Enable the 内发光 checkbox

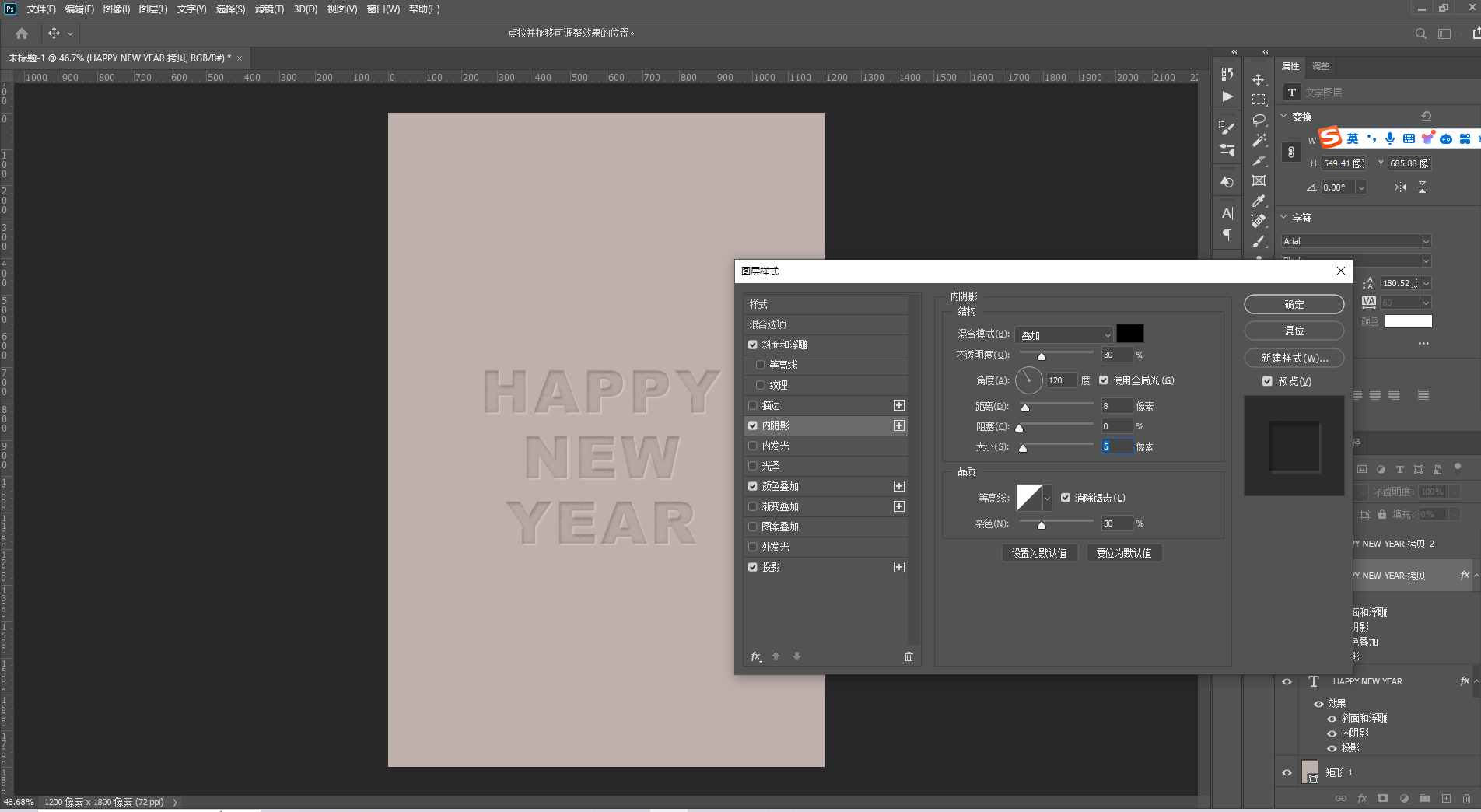(x=753, y=446)
